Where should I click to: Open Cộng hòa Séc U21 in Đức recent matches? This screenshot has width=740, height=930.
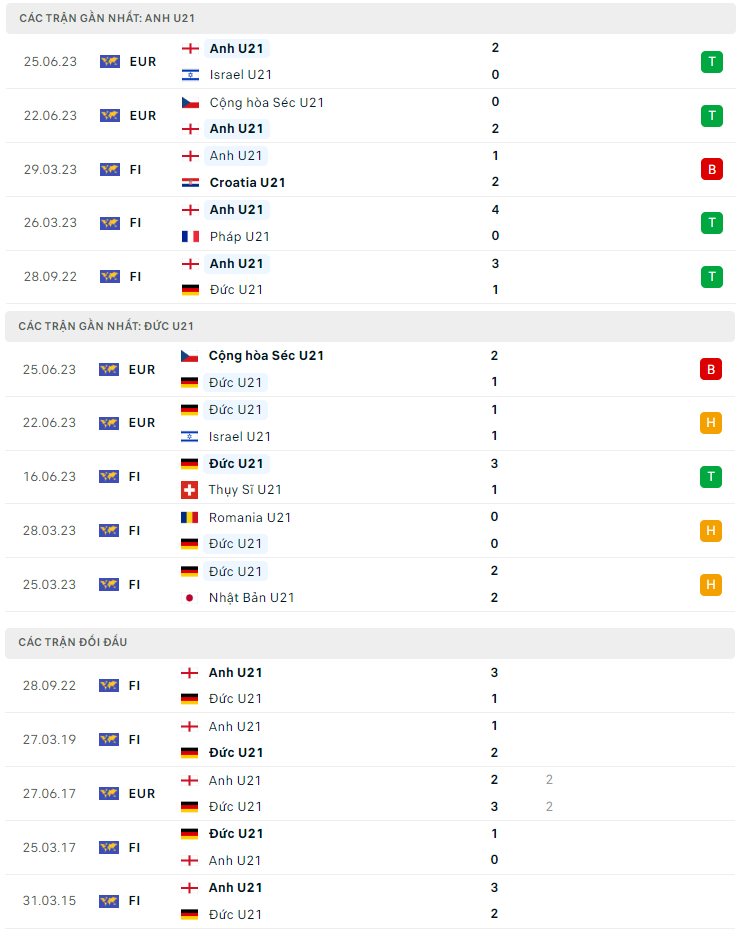pos(266,355)
